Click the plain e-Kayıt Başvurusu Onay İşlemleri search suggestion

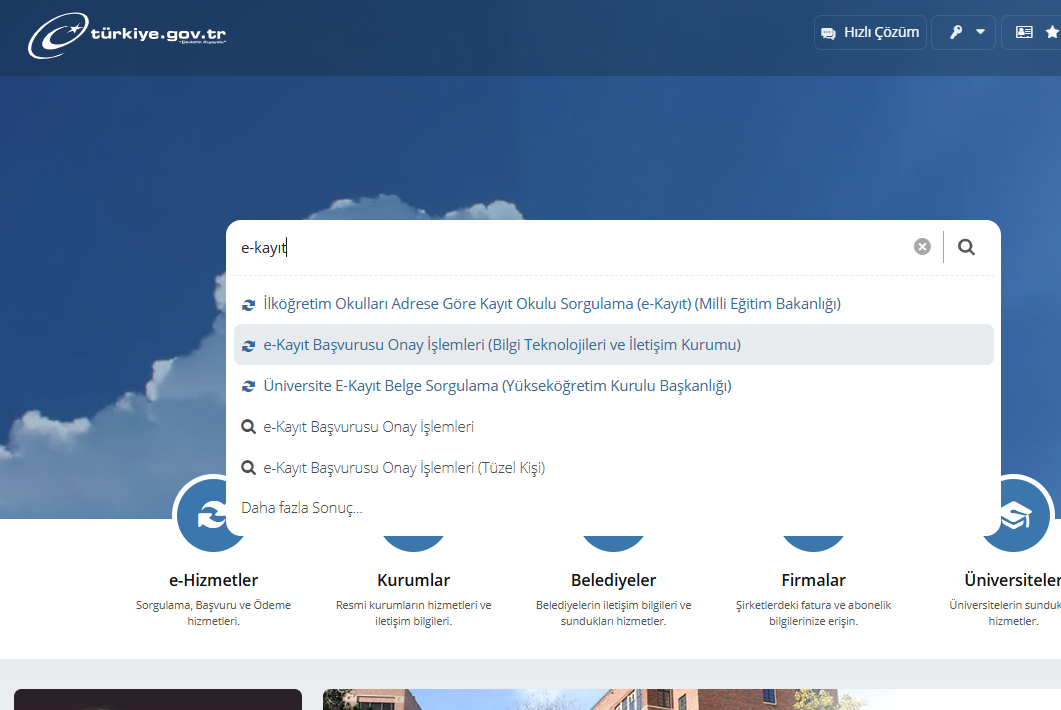pos(368,427)
